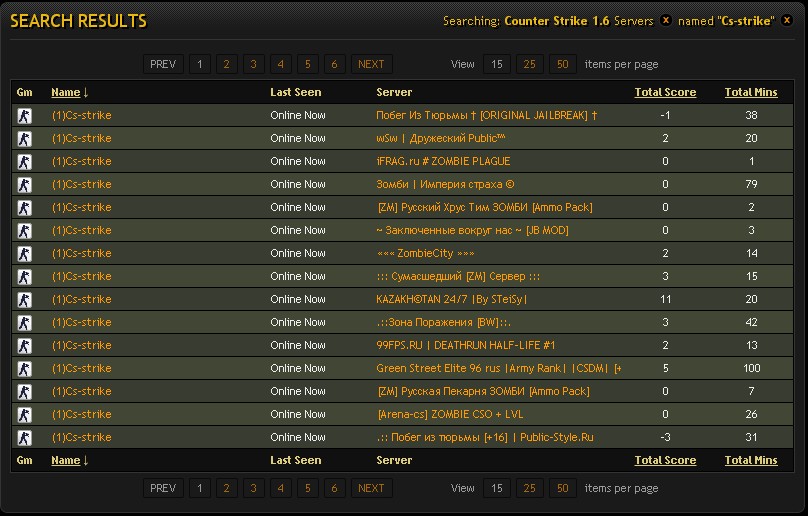Sort by Total Score in the top table header
Image resolution: width=808 pixels, height=516 pixels.
665,92
